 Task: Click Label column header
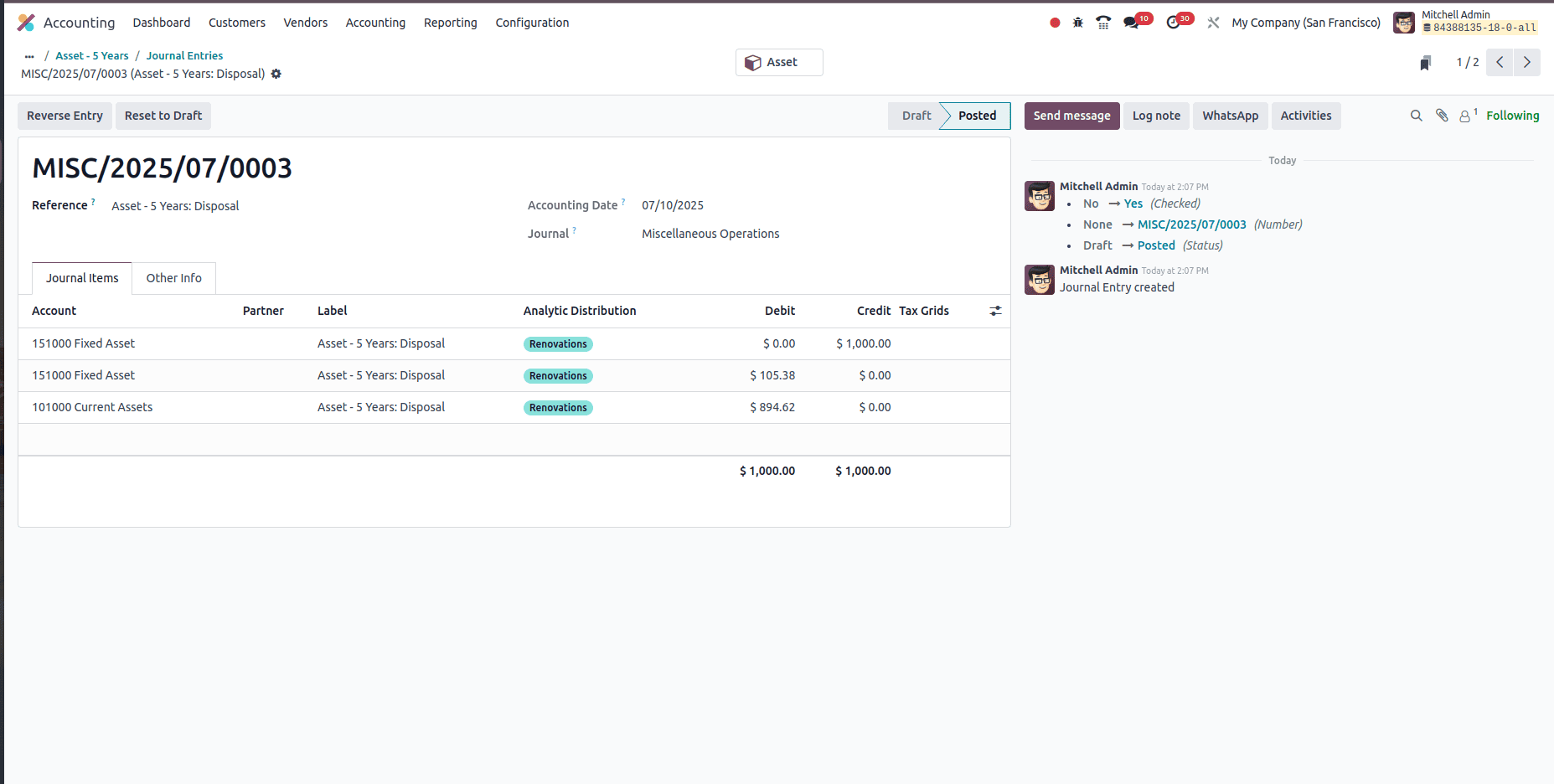click(x=333, y=311)
